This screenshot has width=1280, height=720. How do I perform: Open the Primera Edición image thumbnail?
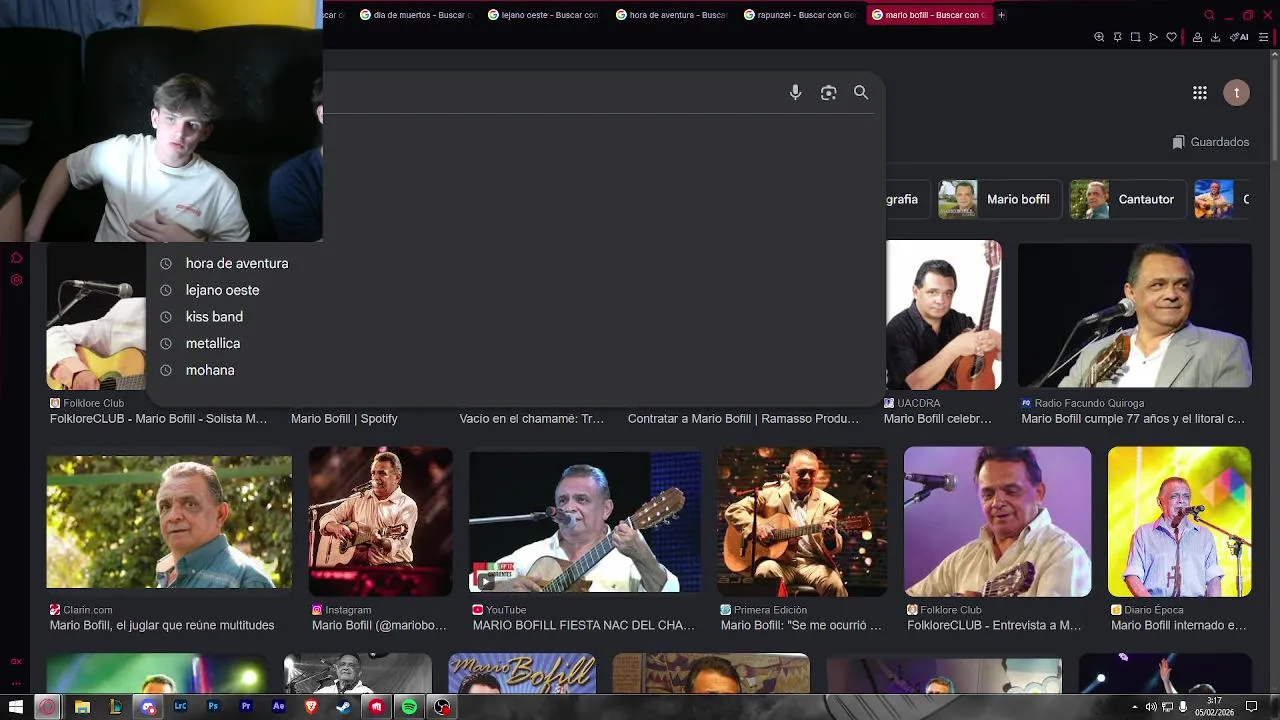tap(801, 522)
